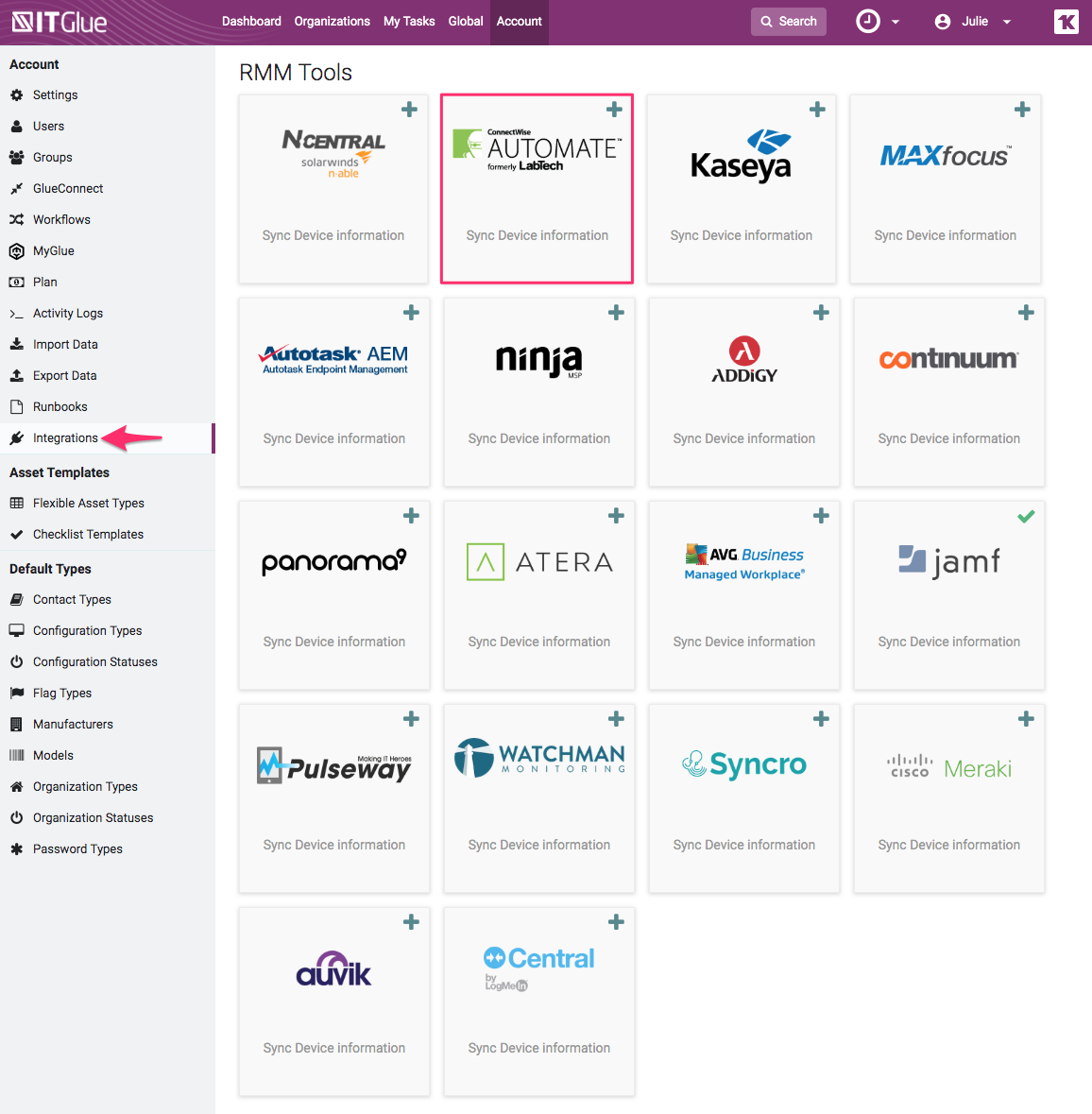
Task: Click plus icon on AVG Business card
Action: coord(821,516)
